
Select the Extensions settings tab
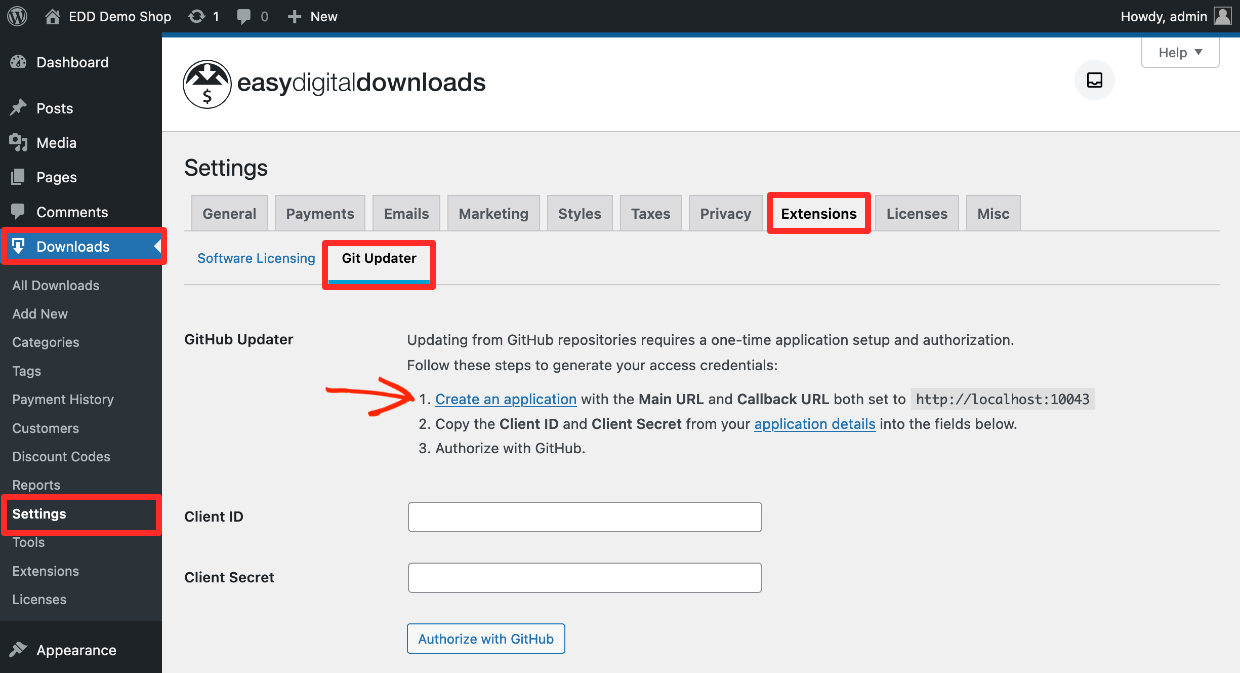[819, 213]
